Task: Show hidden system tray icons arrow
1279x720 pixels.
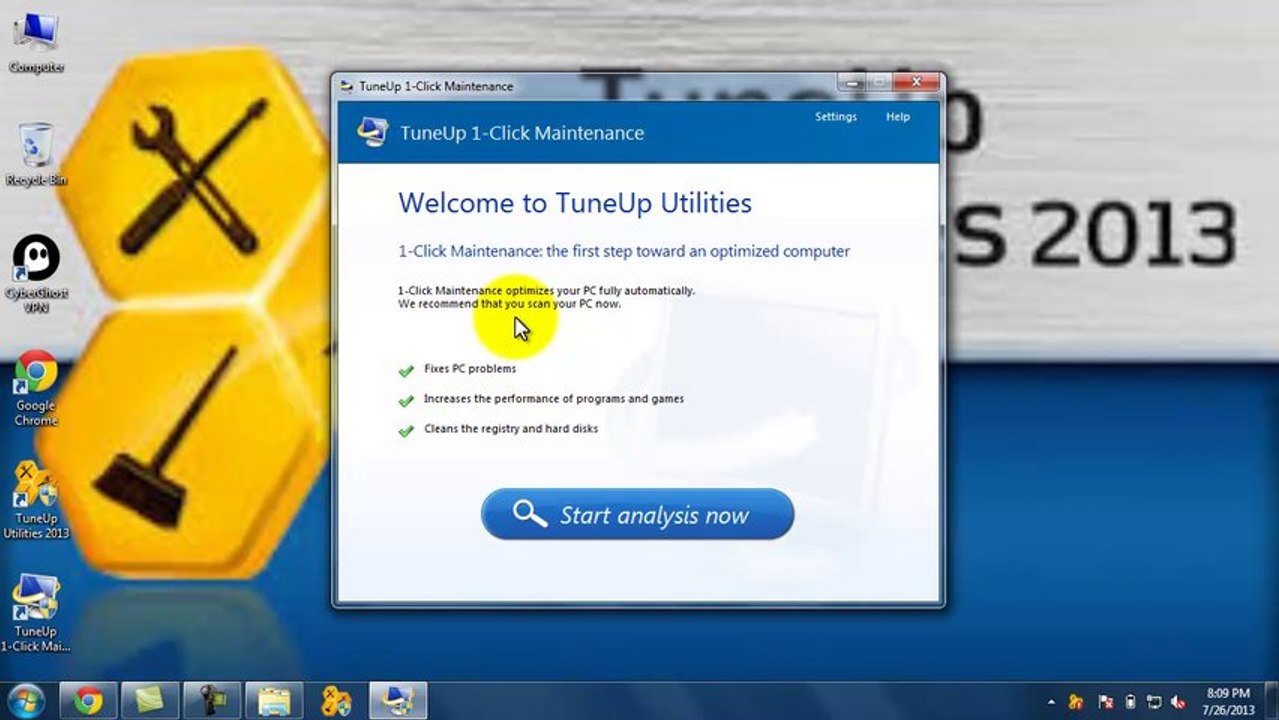Action: [x=1052, y=702]
